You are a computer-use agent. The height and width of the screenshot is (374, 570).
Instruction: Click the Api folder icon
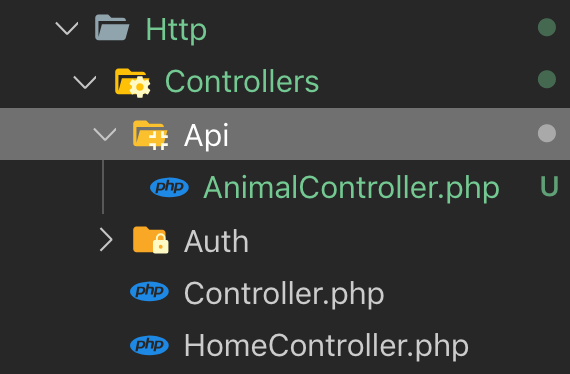point(150,135)
